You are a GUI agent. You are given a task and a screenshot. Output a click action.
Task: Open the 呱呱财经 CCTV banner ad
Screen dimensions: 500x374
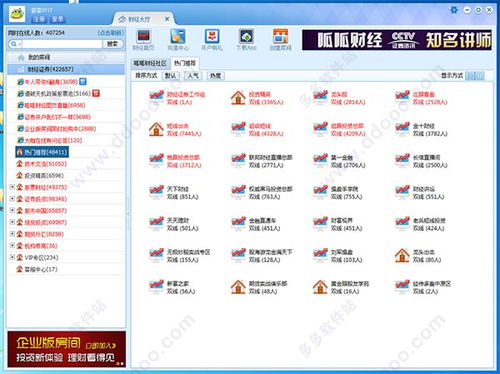[x=397, y=40]
